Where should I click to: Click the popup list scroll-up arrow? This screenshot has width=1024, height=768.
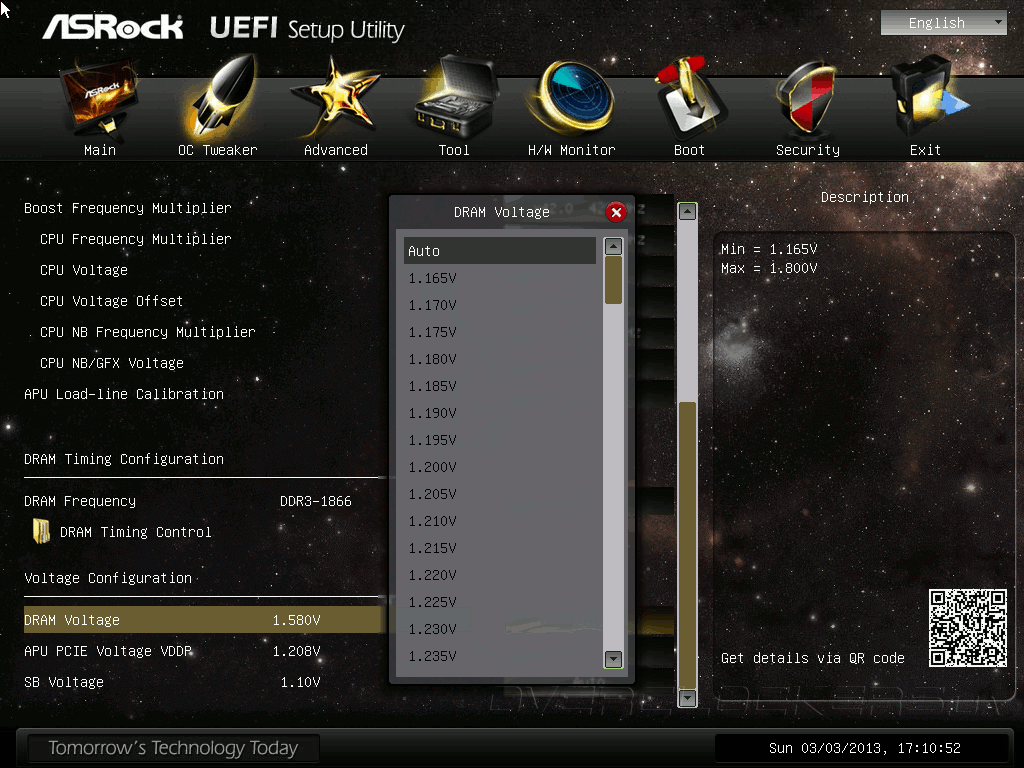click(x=613, y=246)
